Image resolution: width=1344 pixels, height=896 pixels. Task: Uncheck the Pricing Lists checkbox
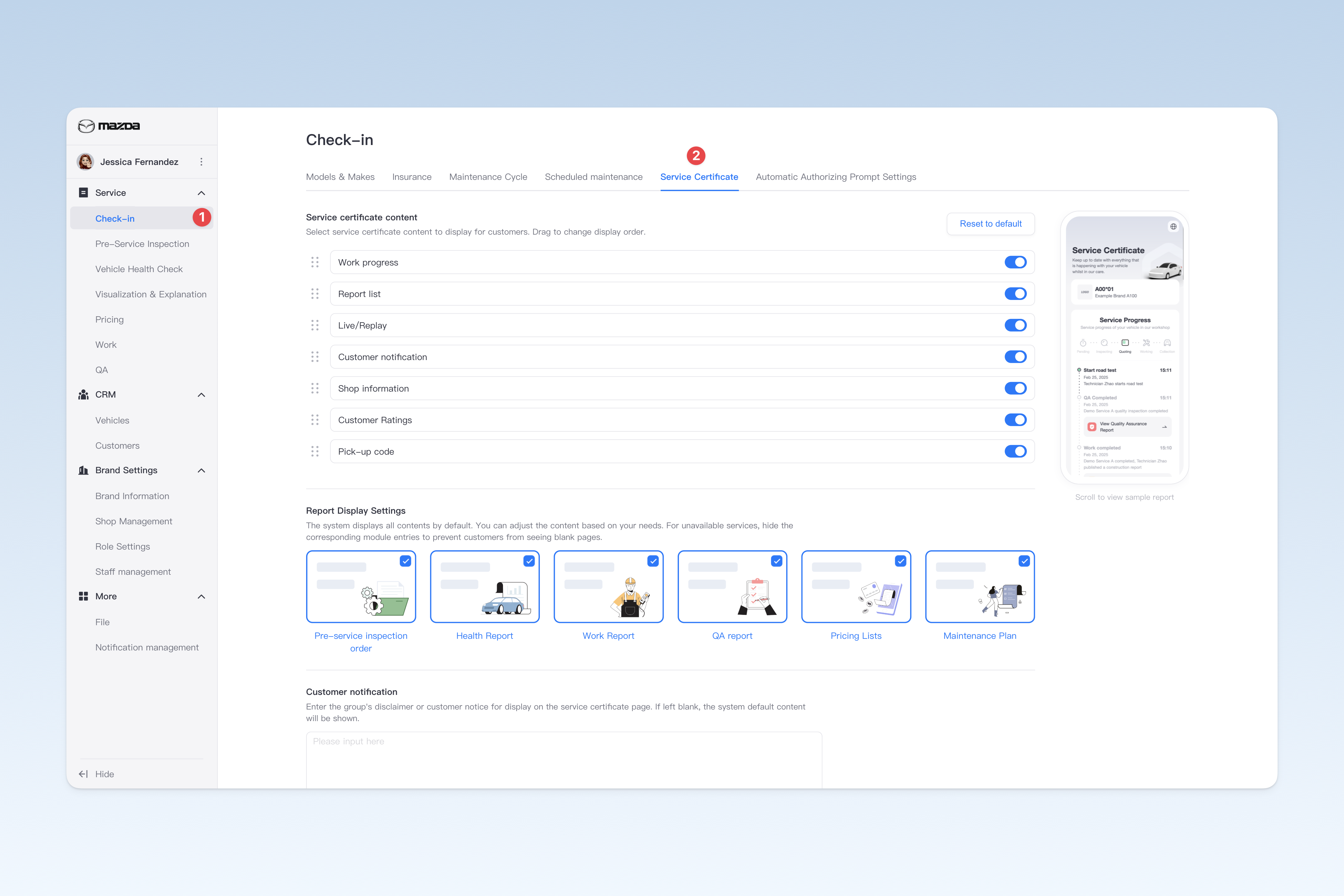(x=900, y=561)
